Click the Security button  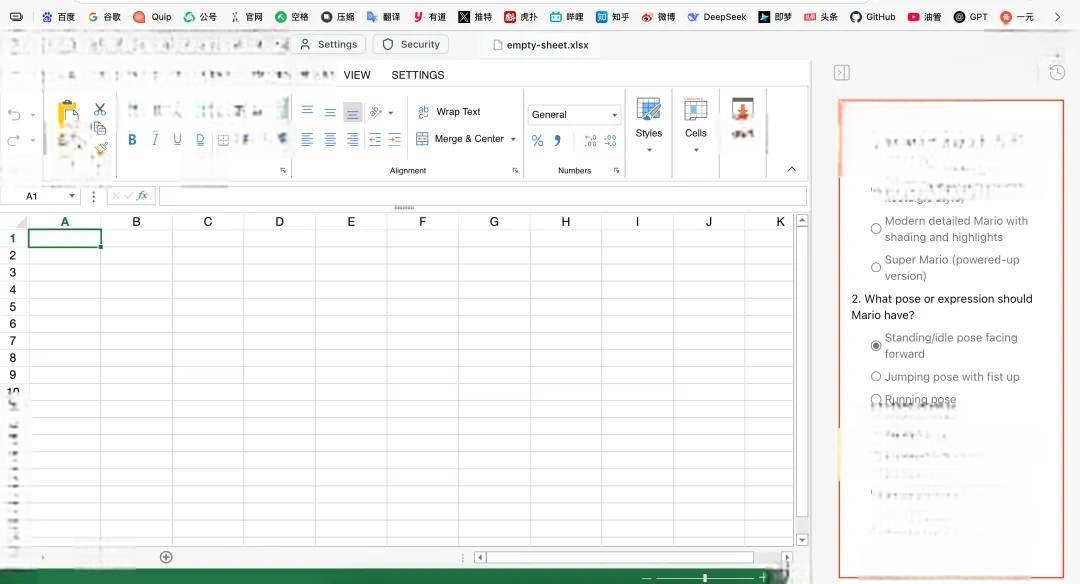(411, 44)
